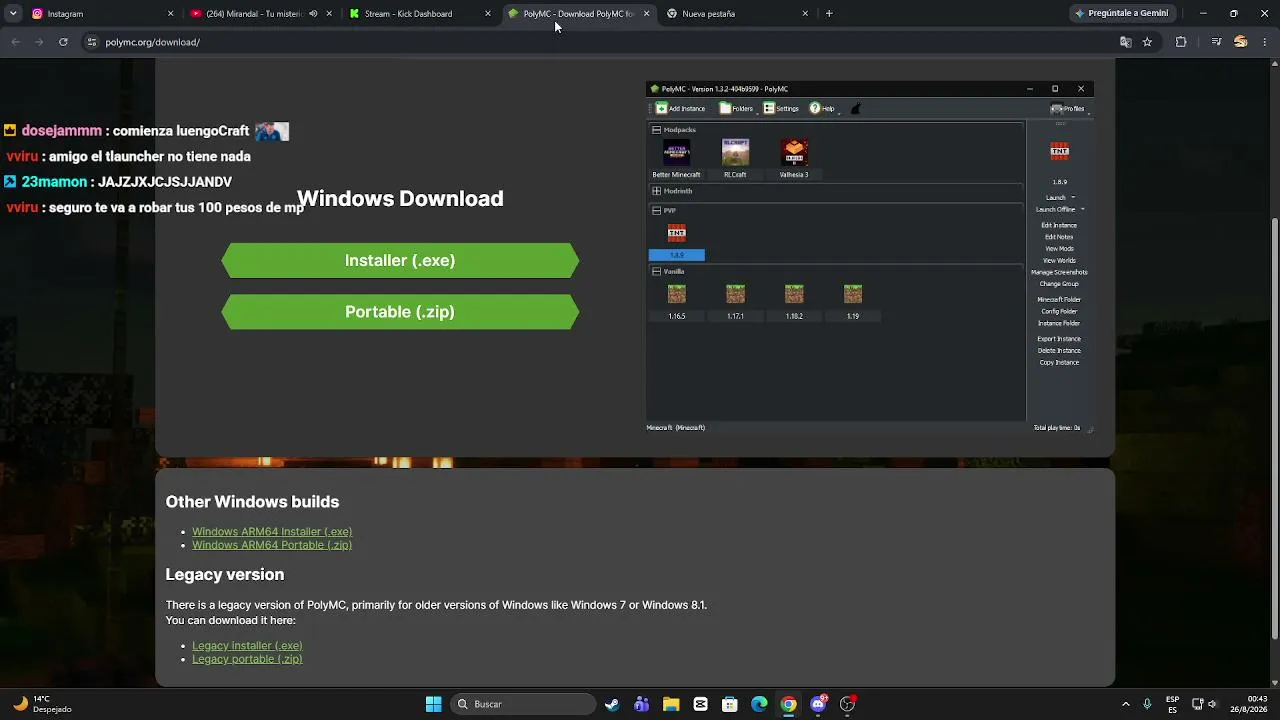Viewport: 1280px width, 720px height.
Task: Open the Windows Start menu
Action: pos(433,704)
